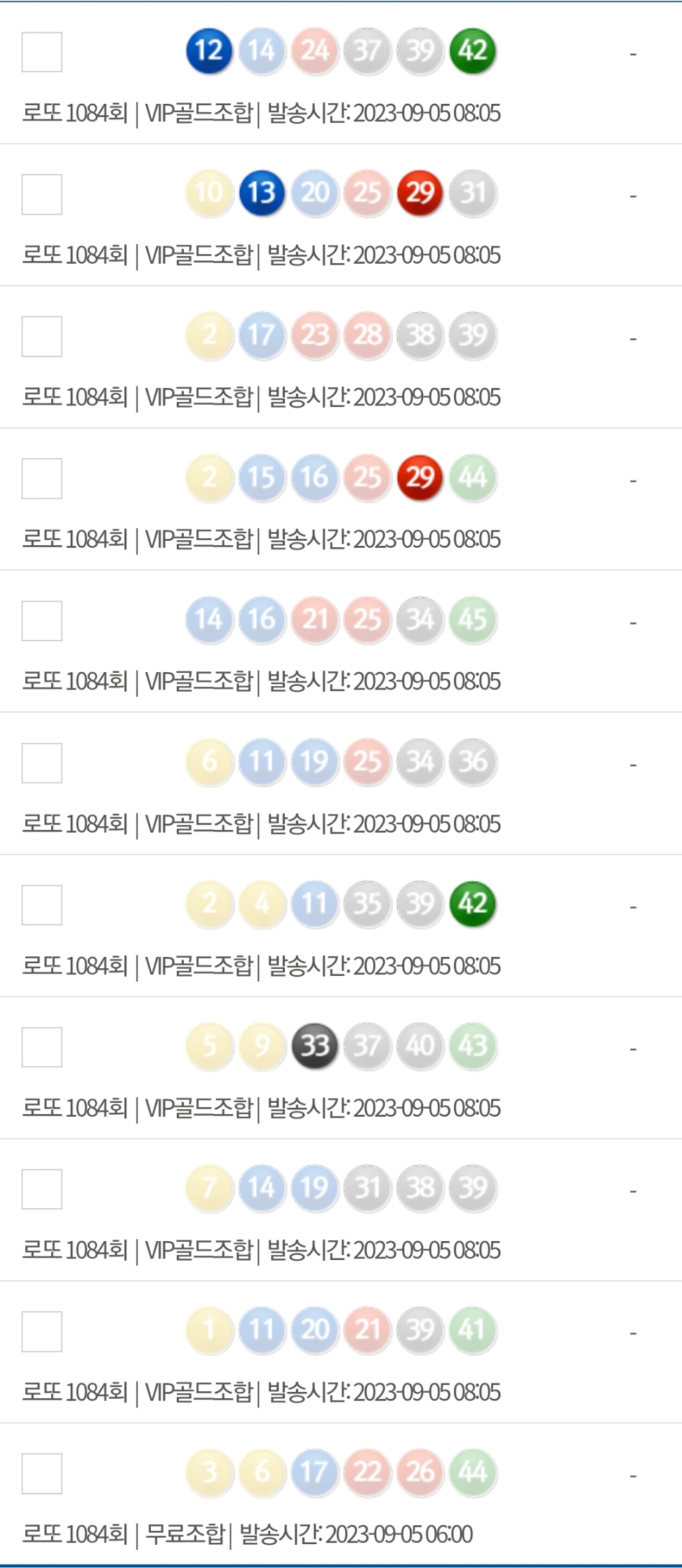The width and height of the screenshot is (682, 1568).
Task: Click the faded green number 41 ball
Action: (472, 1329)
